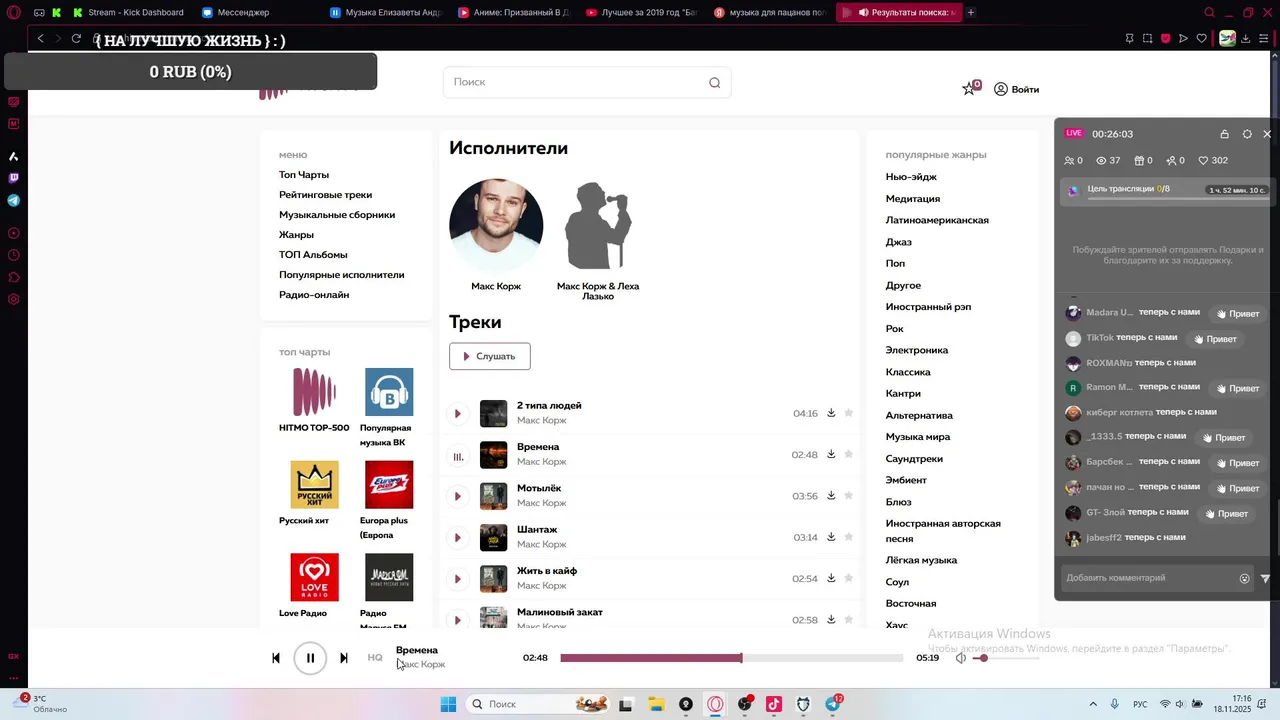Open Windows Start menu
This screenshot has width=1280, height=720.
pyautogui.click(x=448, y=704)
